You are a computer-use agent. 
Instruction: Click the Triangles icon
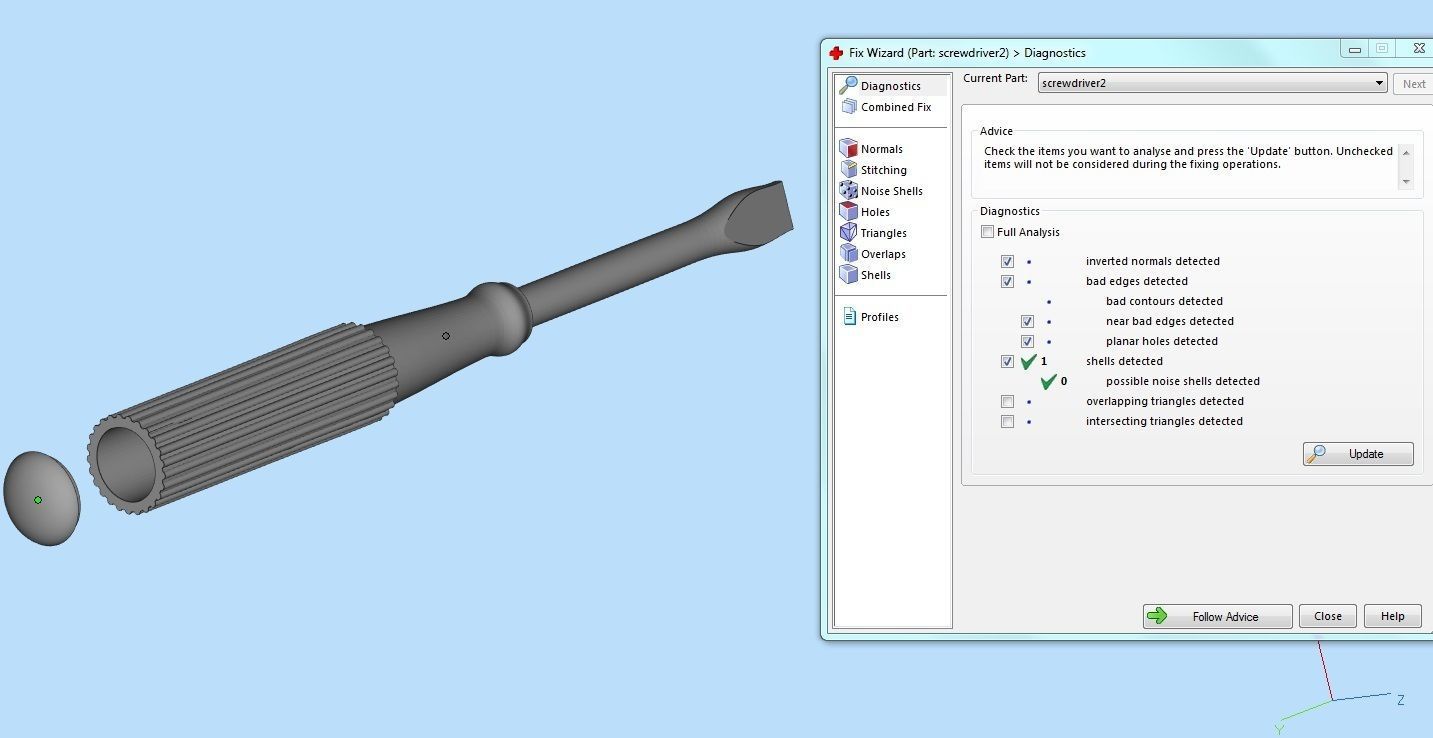(x=849, y=233)
